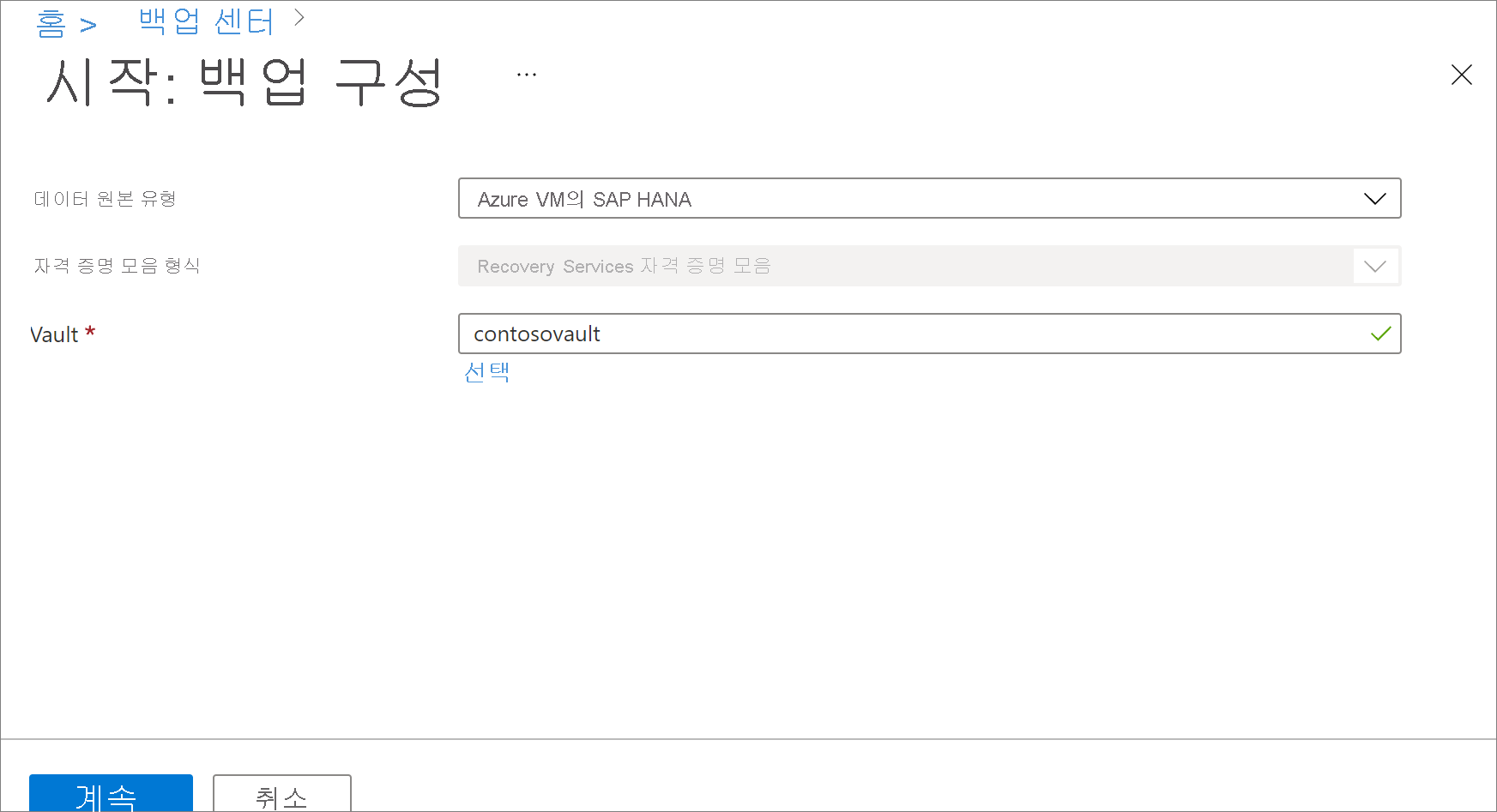Viewport: 1497px width, 812px height.
Task: Open the Azure VM의 SAP HANA dropdown
Action: (929, 198)
